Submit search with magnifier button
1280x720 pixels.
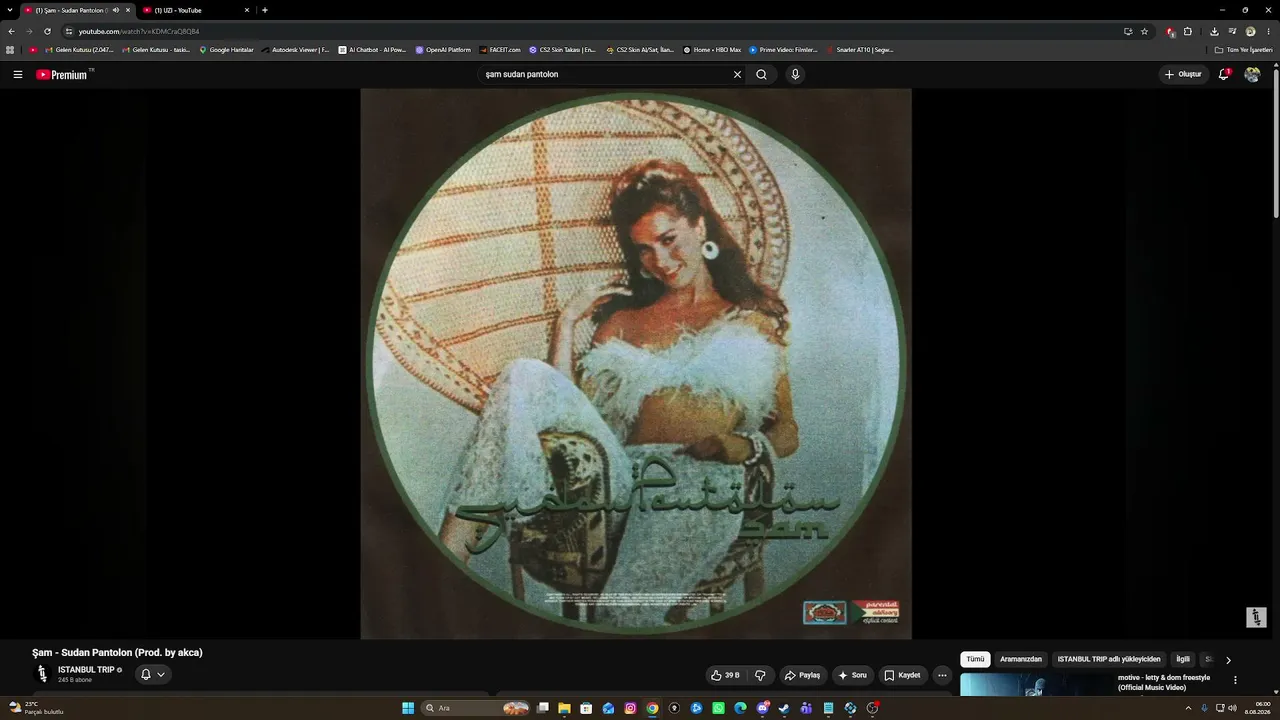point(761,74)
